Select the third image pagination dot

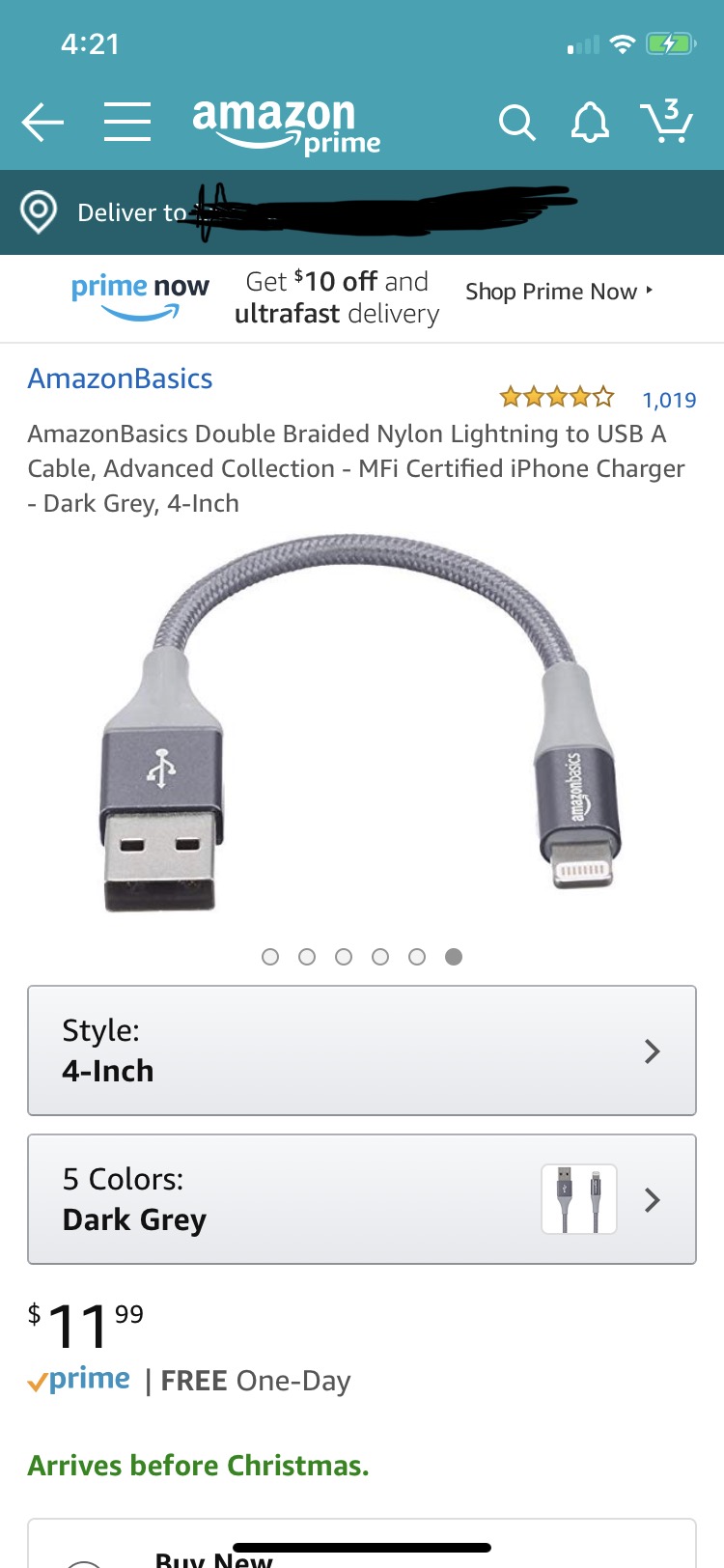[344, 957]
